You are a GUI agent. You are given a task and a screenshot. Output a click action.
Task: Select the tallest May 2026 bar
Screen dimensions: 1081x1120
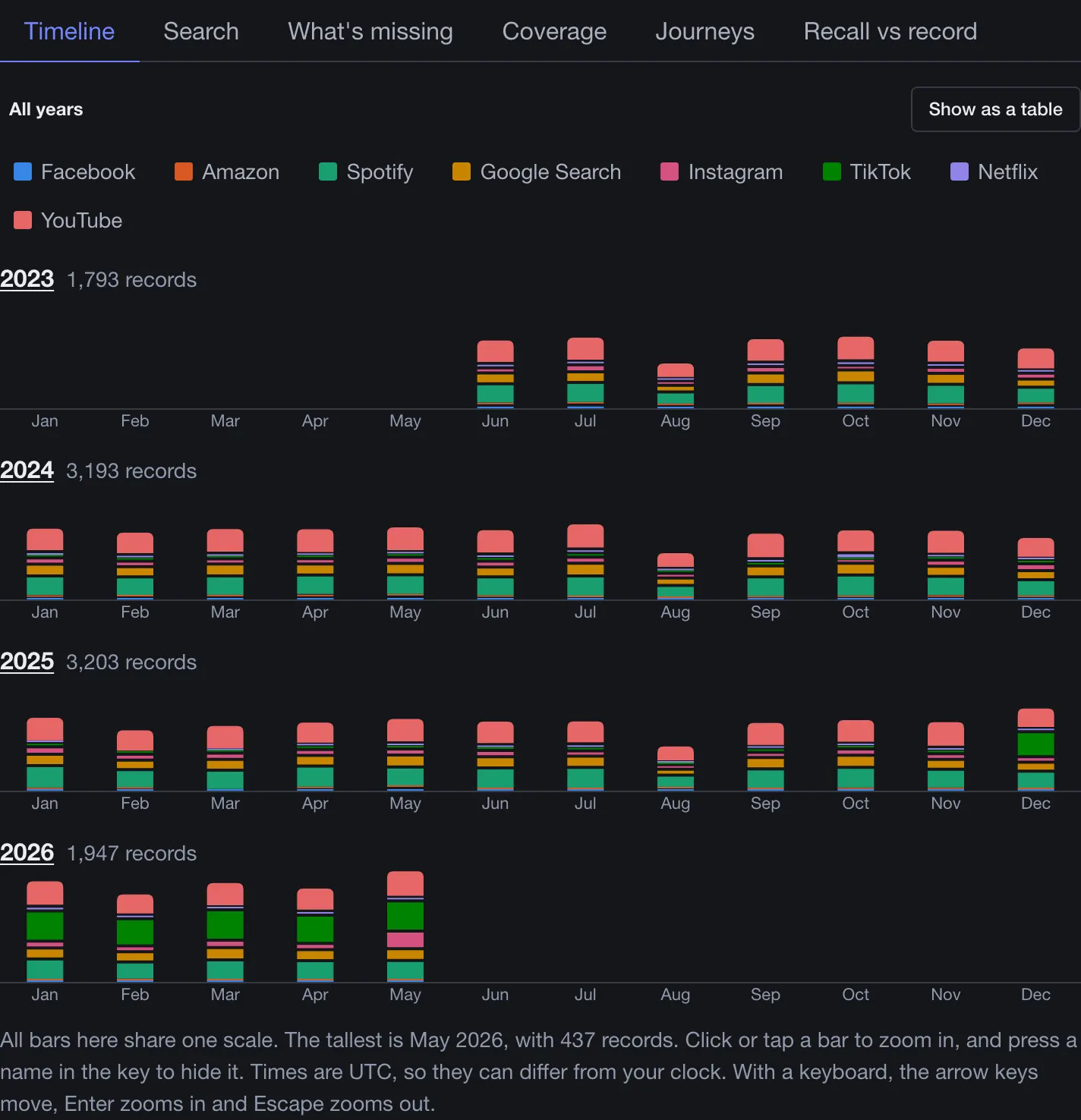pyautogui.click(x=405, y=927)
